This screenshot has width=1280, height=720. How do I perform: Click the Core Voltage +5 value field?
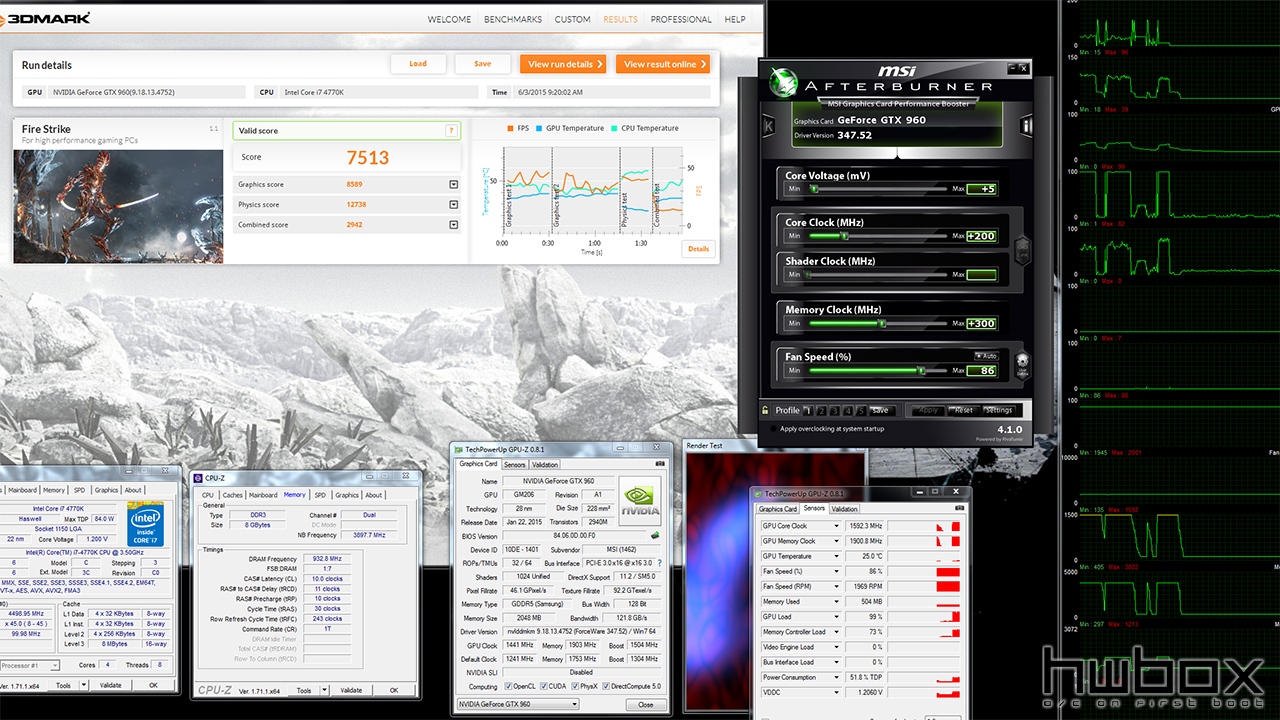(x=982, y=188)
